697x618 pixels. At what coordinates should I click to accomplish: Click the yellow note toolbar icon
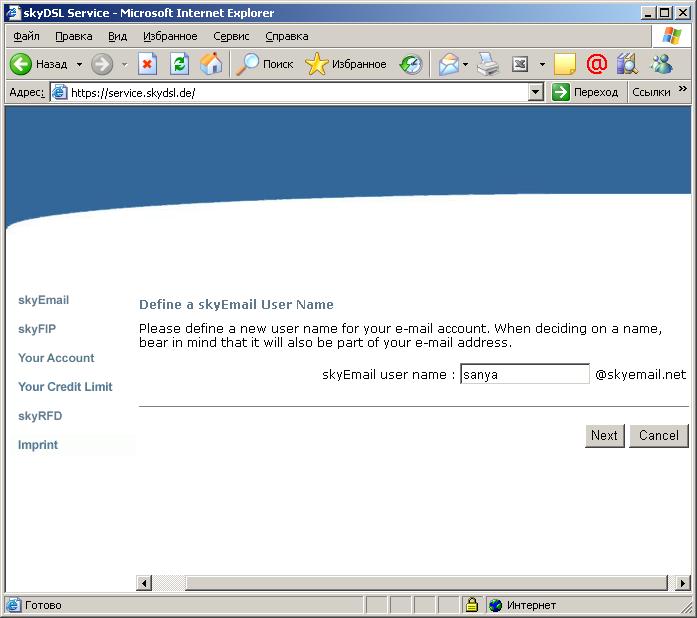pos(565,64)
